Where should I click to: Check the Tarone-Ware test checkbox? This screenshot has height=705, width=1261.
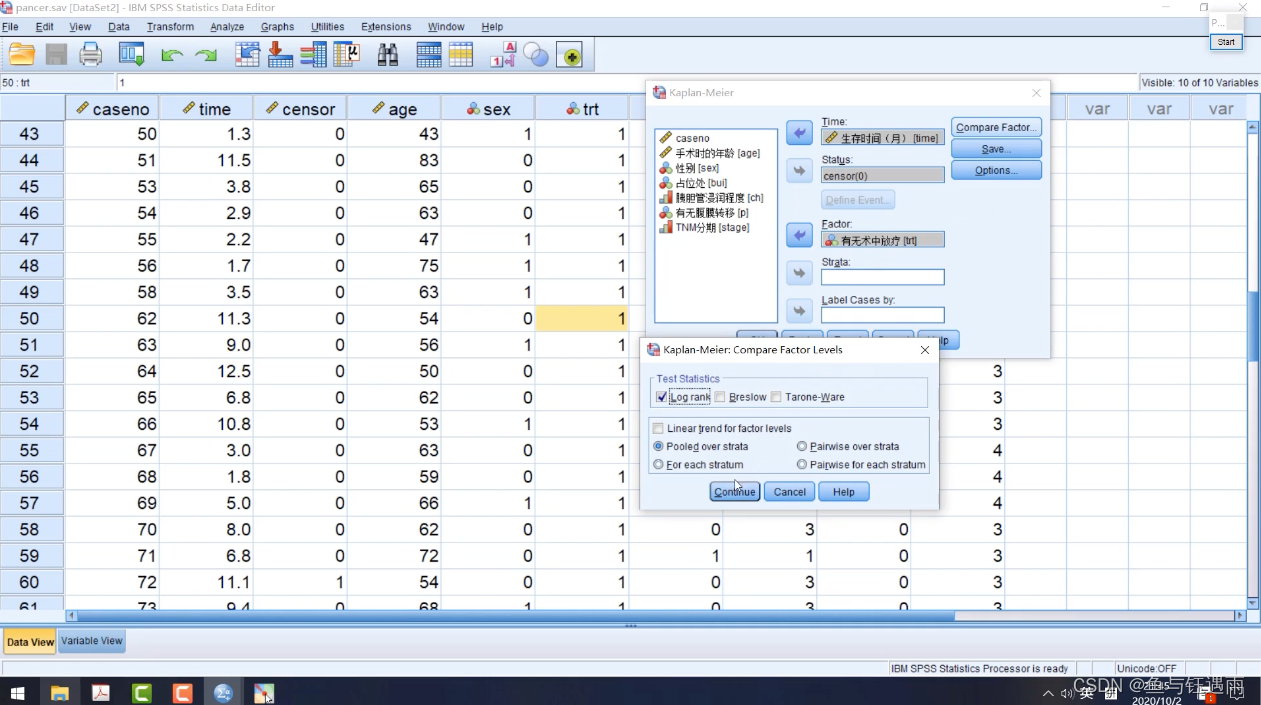click(776, 397)
